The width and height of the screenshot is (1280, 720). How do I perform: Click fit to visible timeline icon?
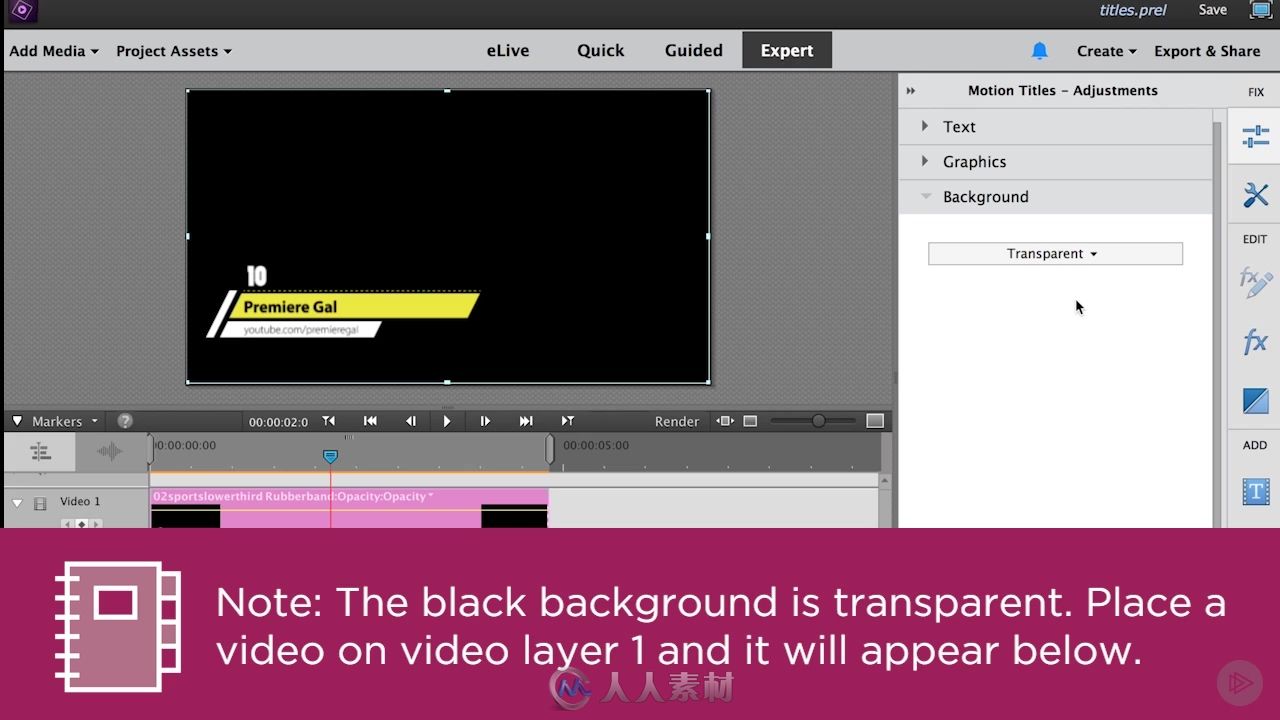coord(725,421)
